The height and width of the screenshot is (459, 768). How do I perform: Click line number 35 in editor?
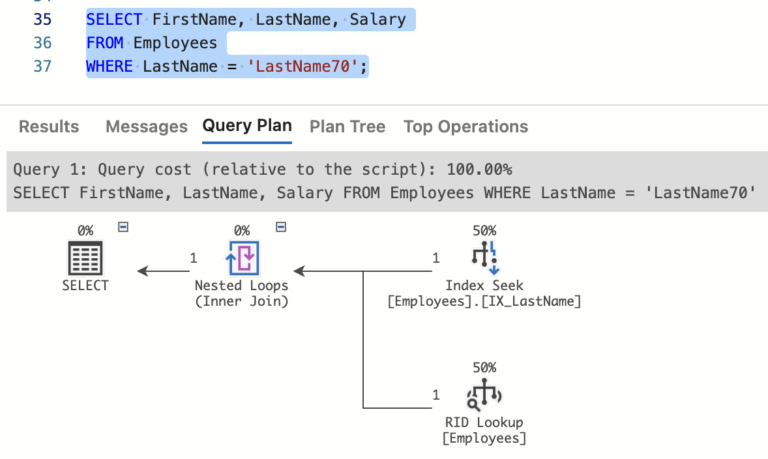42,19
